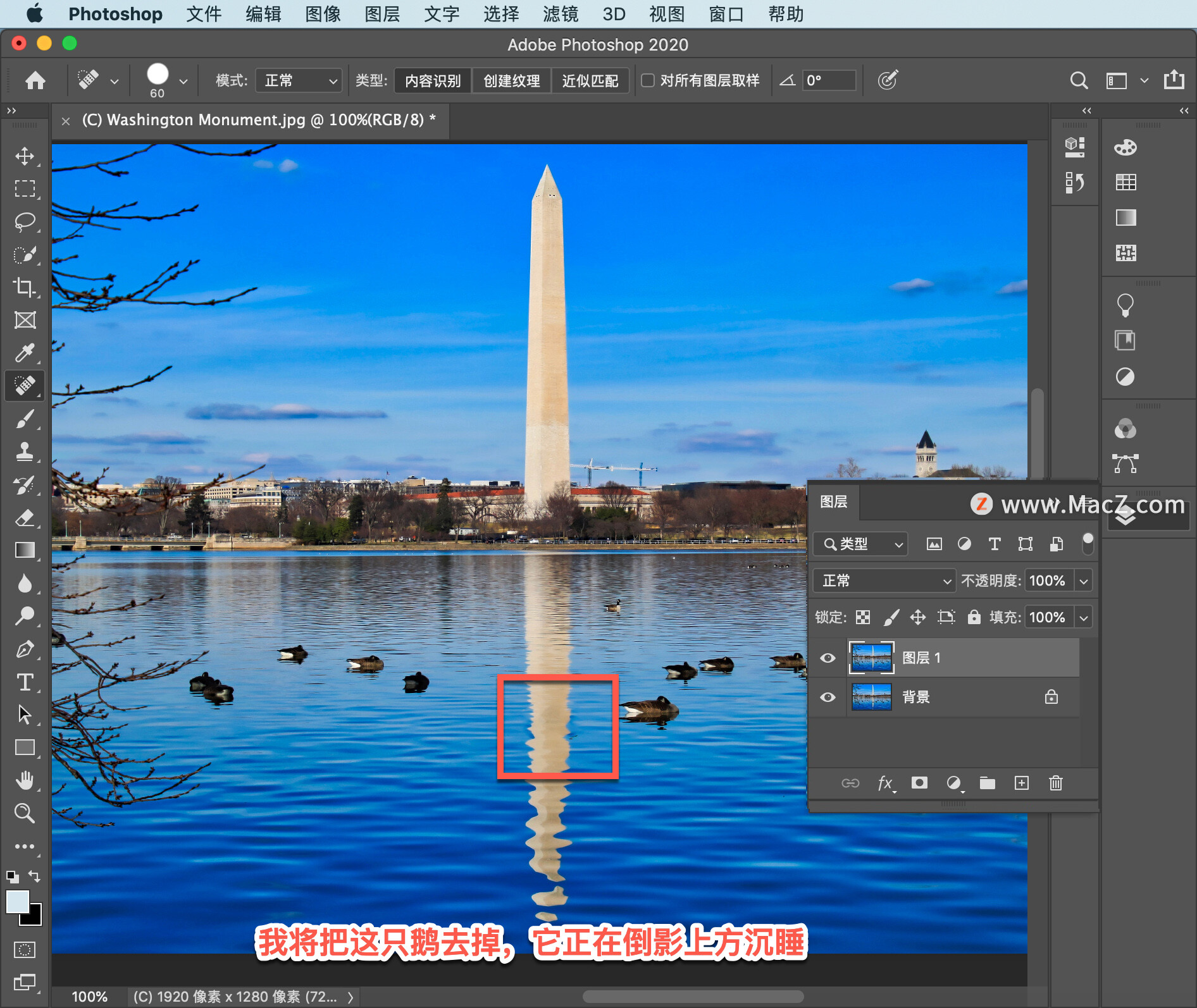Select the Dodge tool

25,616
